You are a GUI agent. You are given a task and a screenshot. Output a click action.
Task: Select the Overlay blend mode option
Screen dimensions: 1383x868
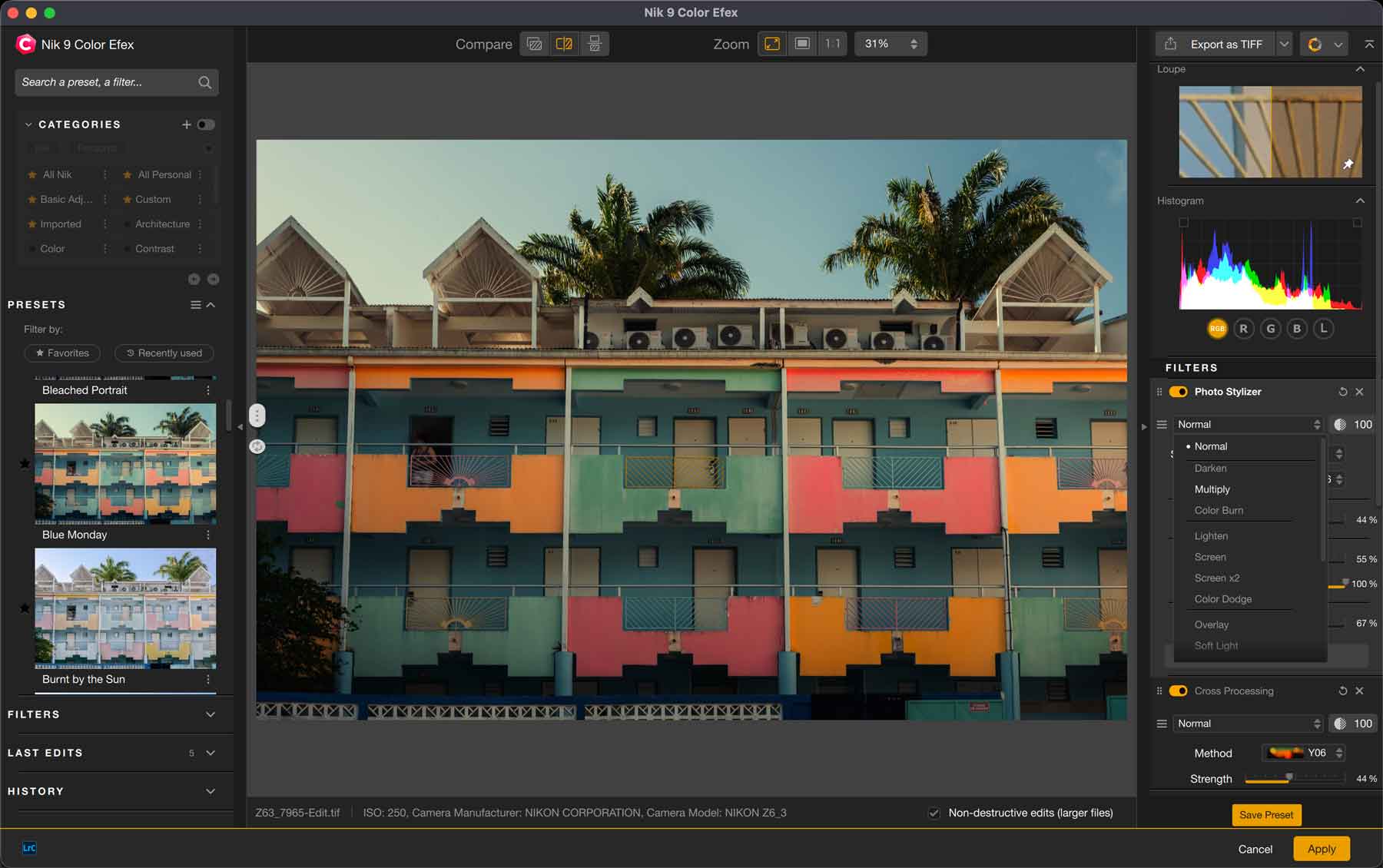[1211, 624]
